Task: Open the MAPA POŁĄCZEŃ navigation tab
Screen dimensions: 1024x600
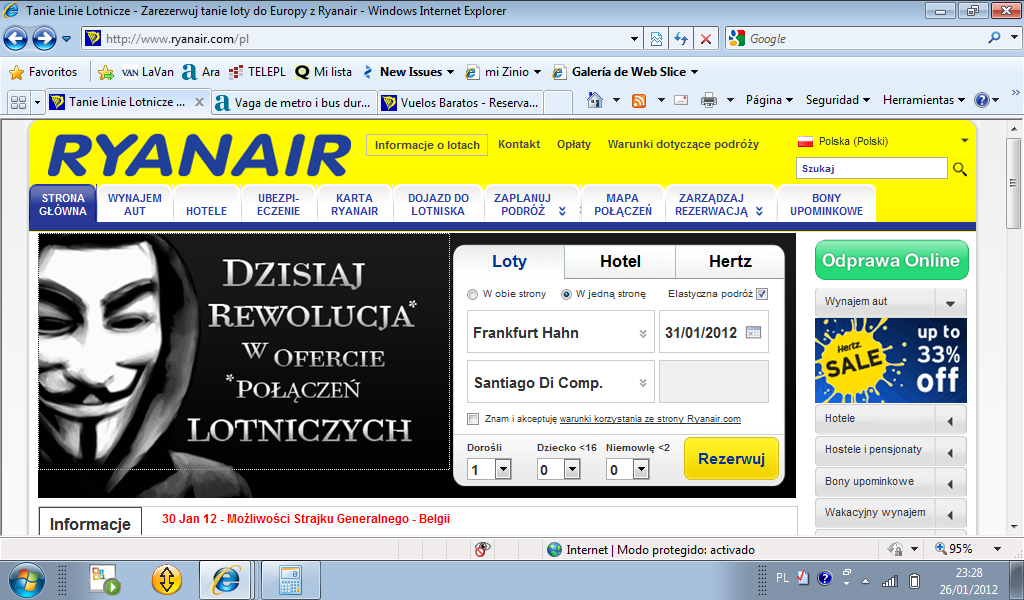Action: click(x=622, y=204)
